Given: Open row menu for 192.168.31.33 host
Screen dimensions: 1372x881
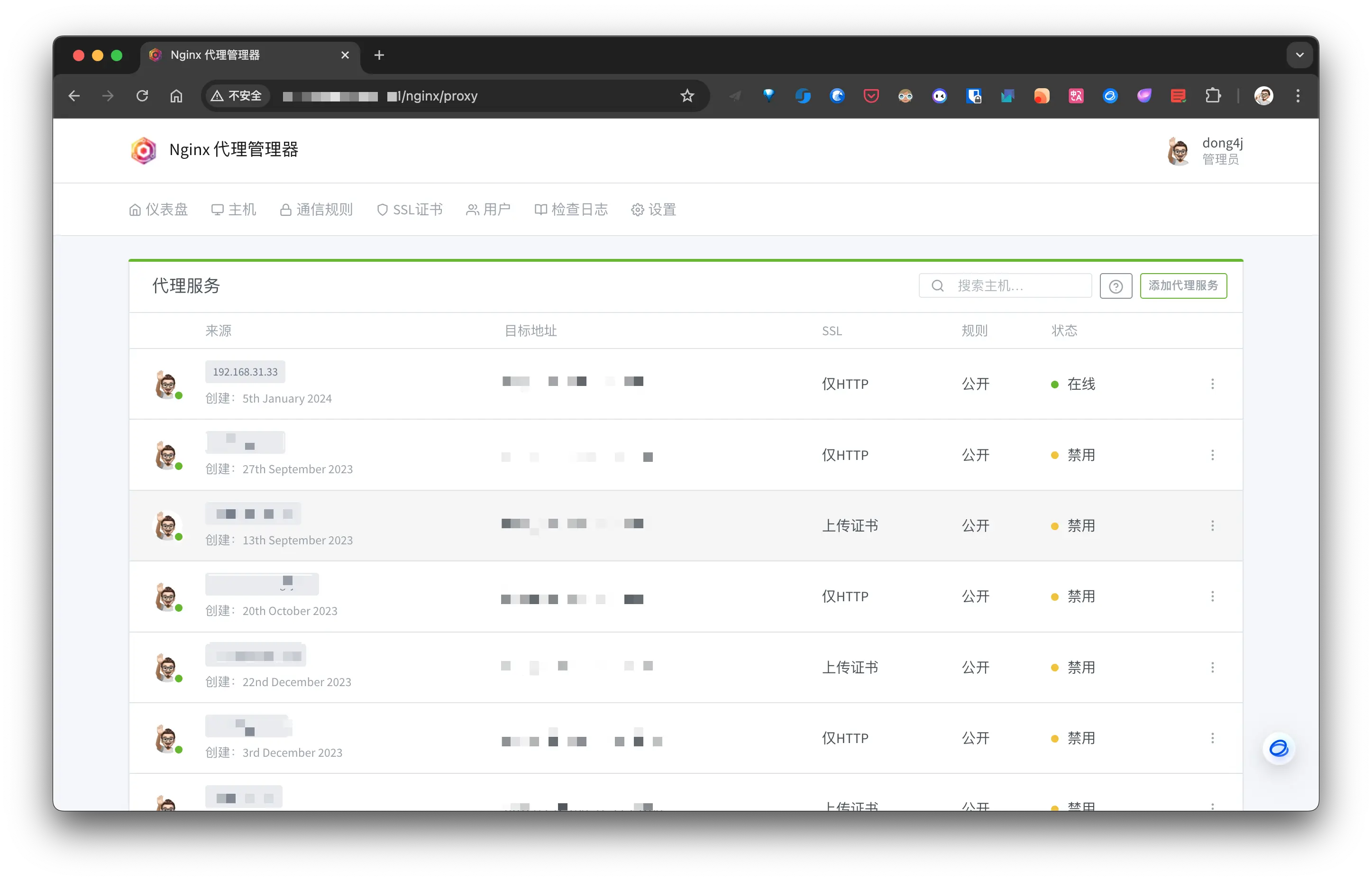Looking at the screenshot, I should (1212, 384).
